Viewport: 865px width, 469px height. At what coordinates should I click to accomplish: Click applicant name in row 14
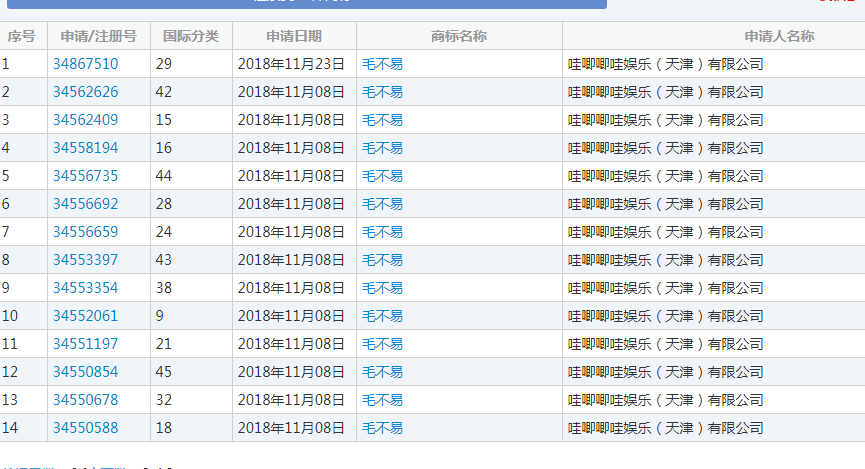pos(666,428)
